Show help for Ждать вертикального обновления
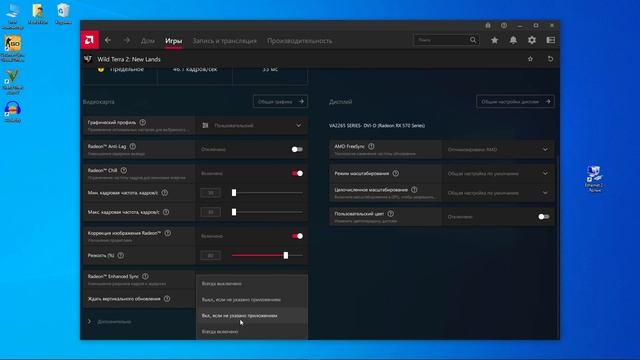Viewport: 640px width, 360px height. click(x=167, y=299)
